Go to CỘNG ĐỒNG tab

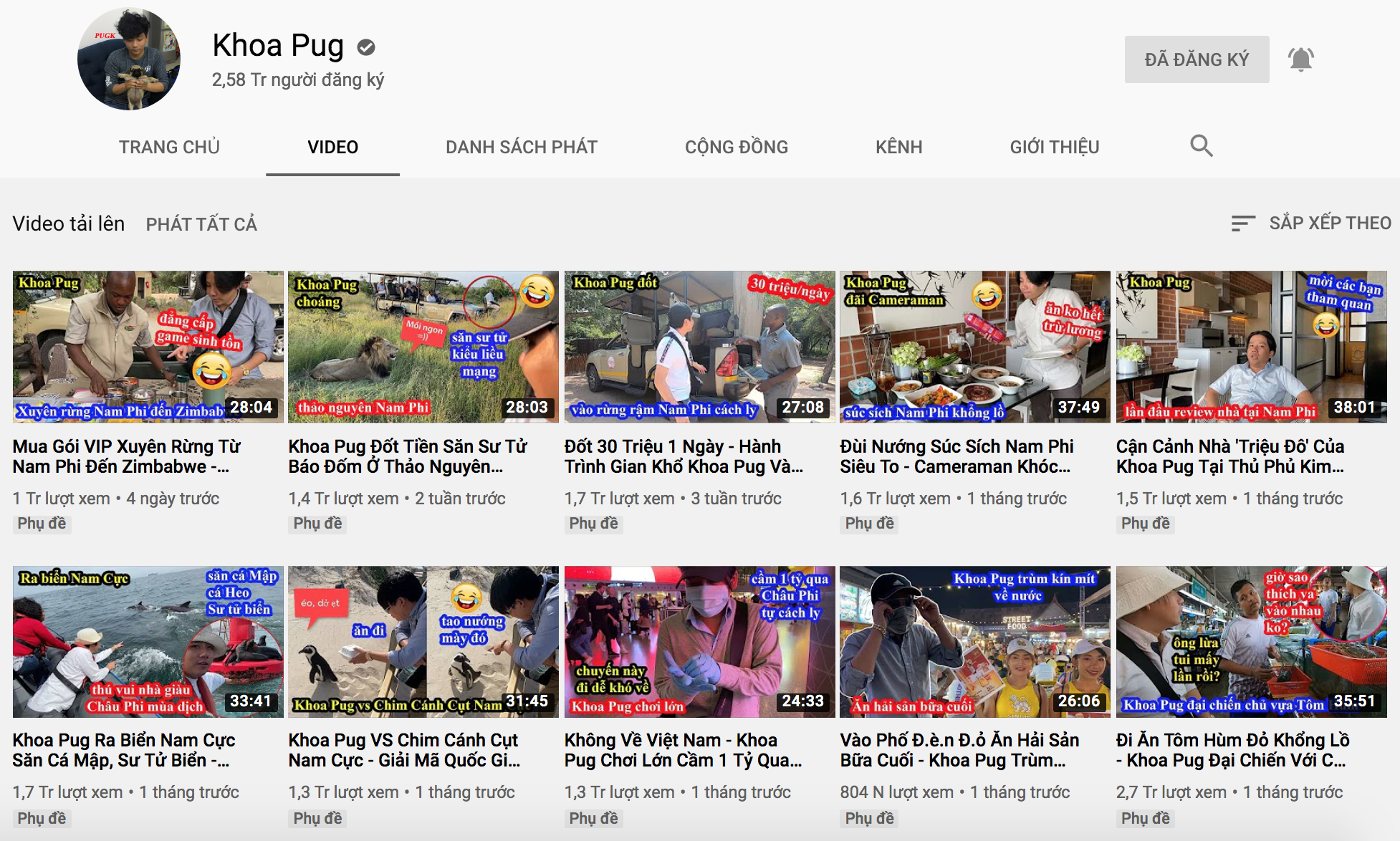737,147
